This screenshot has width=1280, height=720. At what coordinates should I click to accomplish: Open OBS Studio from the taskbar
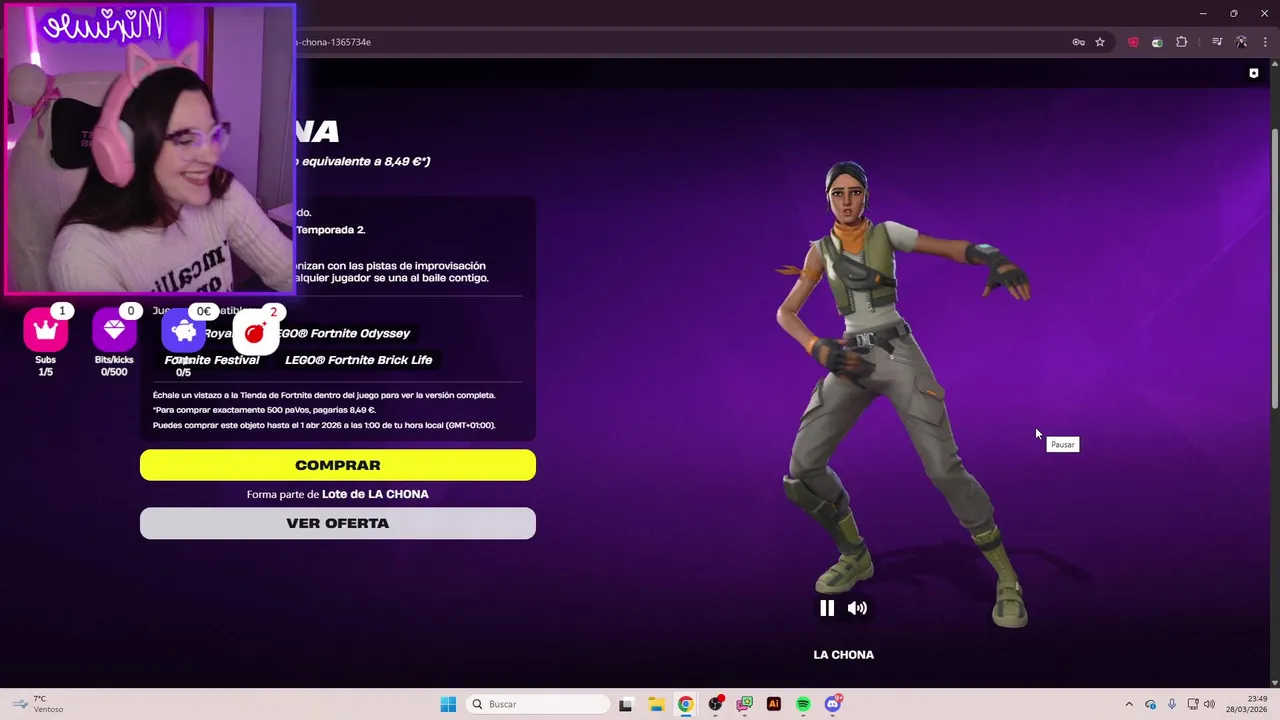tap(715, 704)
